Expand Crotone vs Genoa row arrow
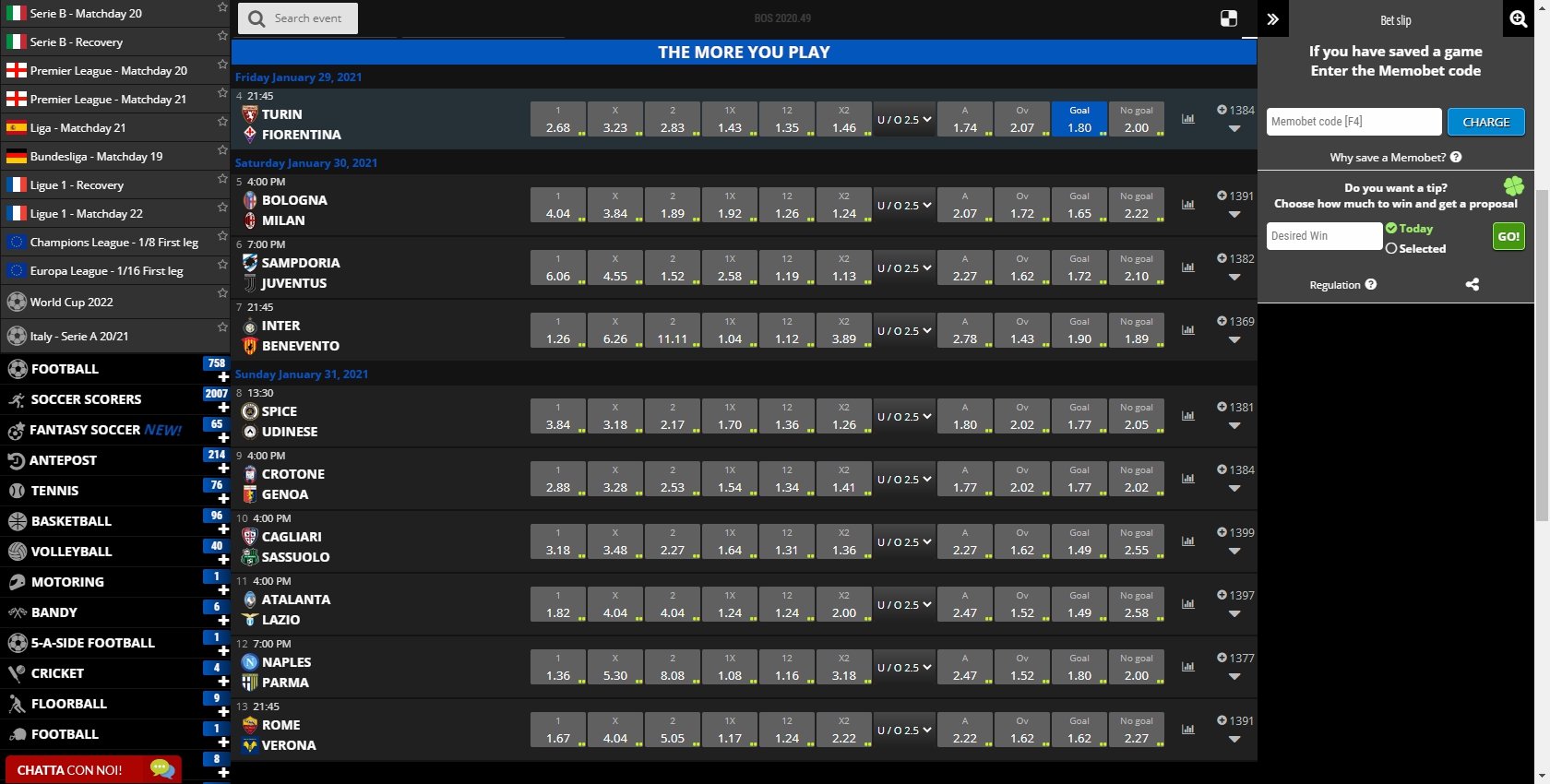 point(1234,488)
